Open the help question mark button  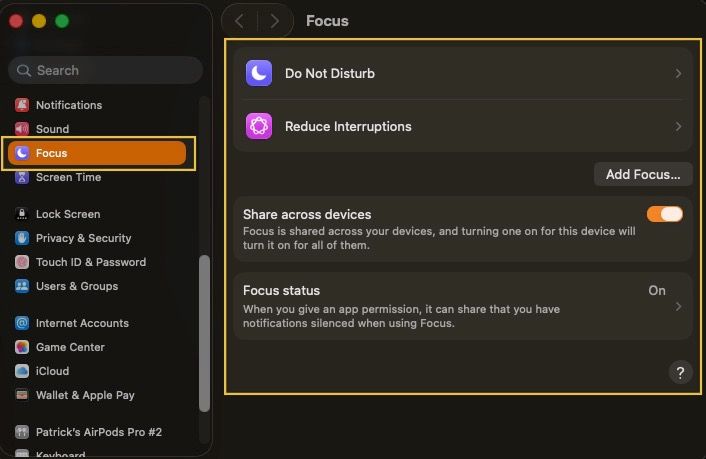coord(680,373)
